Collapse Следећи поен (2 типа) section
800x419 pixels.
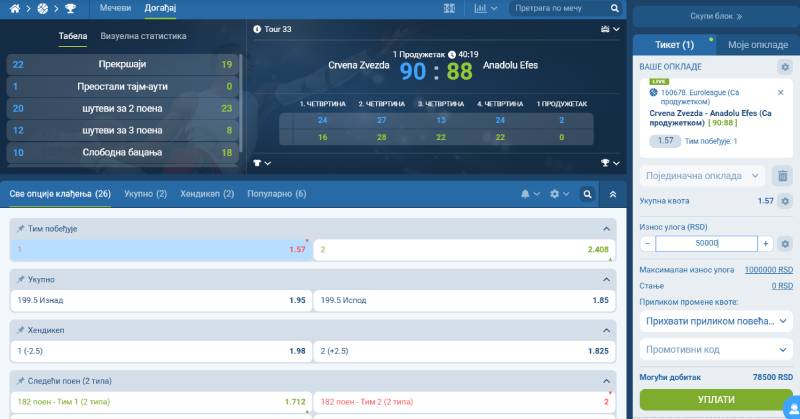pos(606,381)
